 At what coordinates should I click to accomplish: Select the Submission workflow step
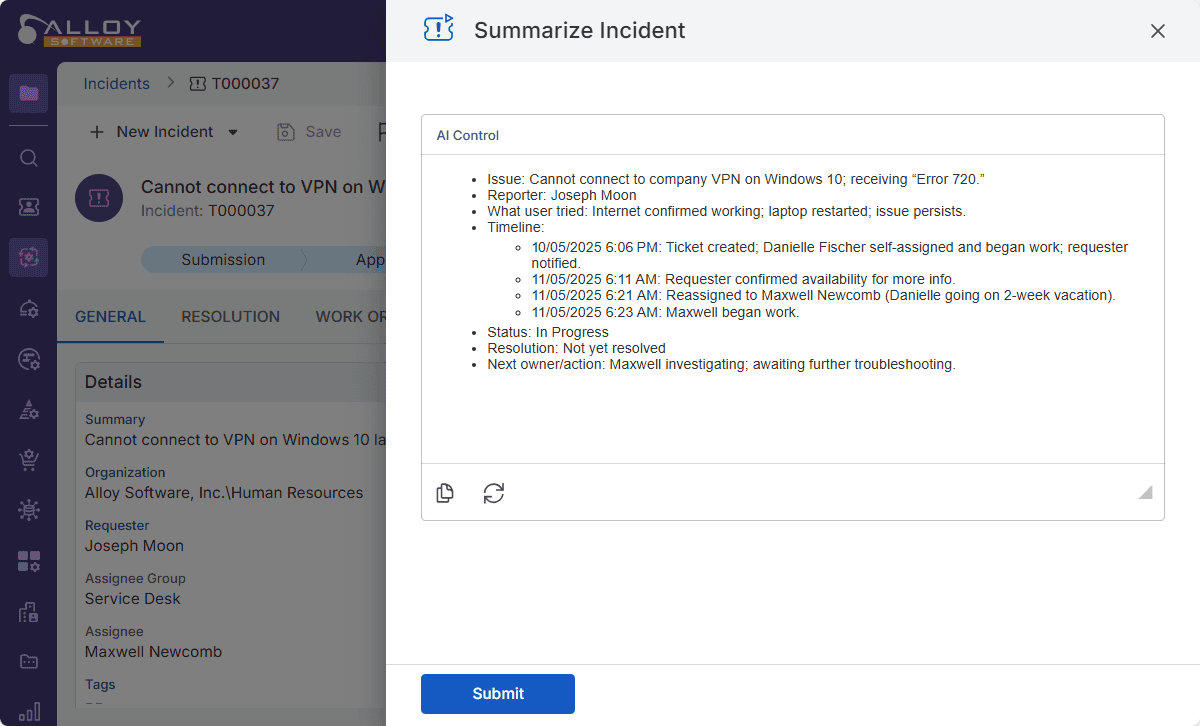point(223,260)
